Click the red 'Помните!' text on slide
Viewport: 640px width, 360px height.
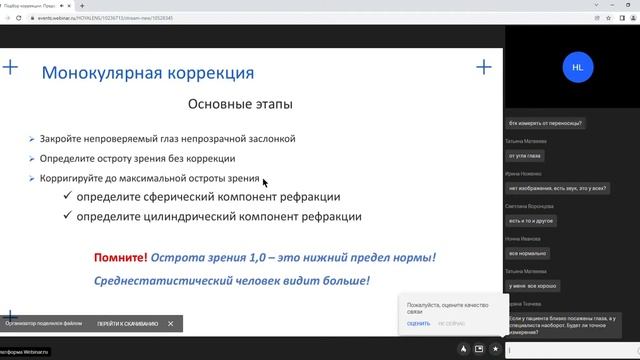[x=120, y=258]
